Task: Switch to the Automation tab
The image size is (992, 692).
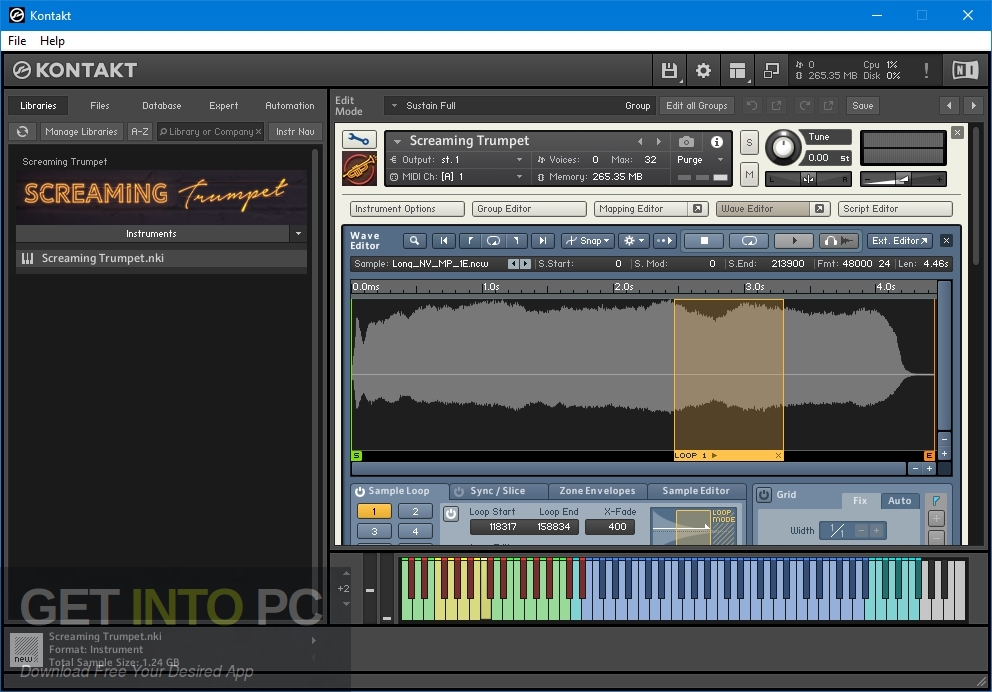Action: click(290, 106)
